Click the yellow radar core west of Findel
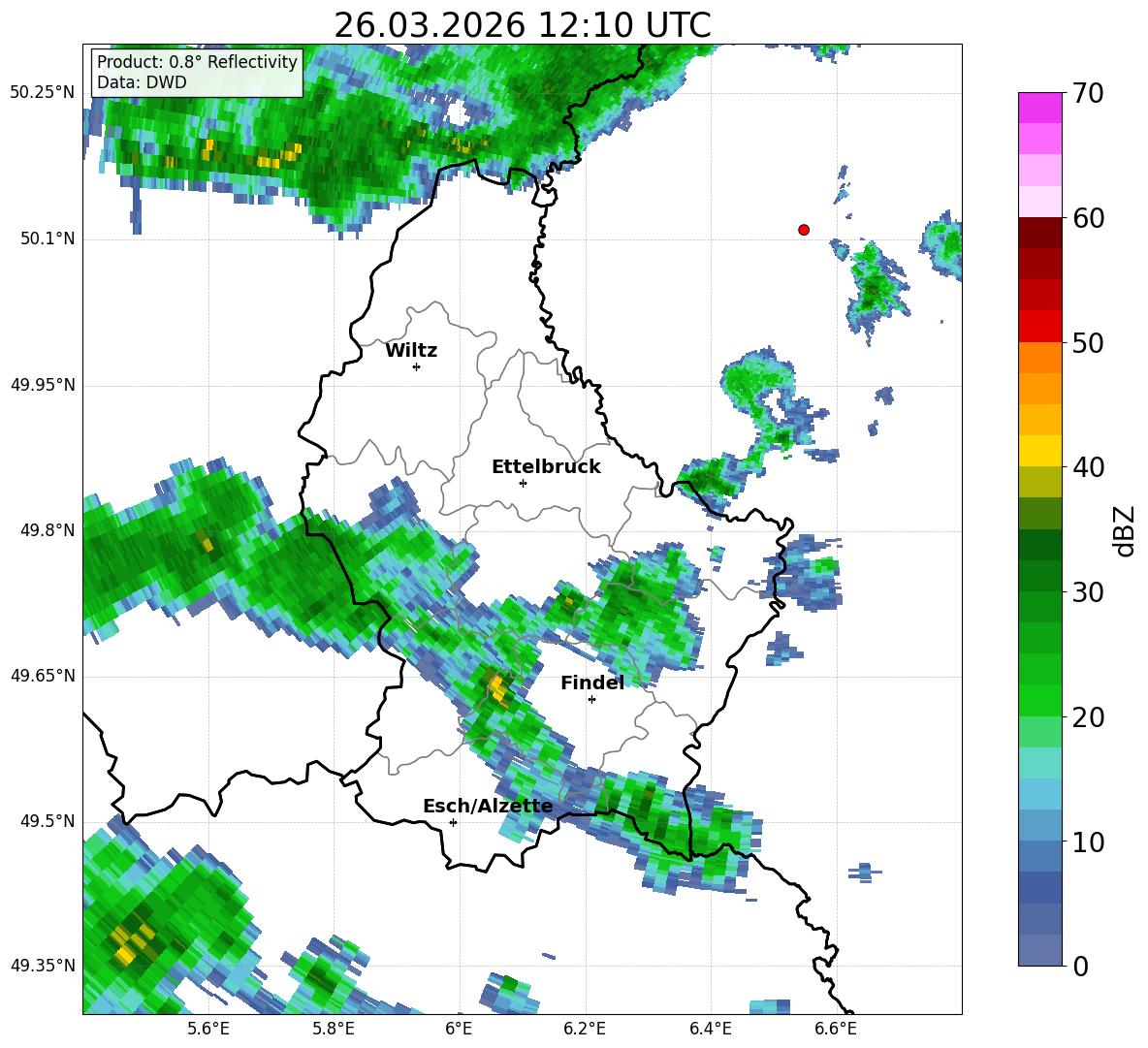1148x1048 pixels. click(x=497, y=688)
